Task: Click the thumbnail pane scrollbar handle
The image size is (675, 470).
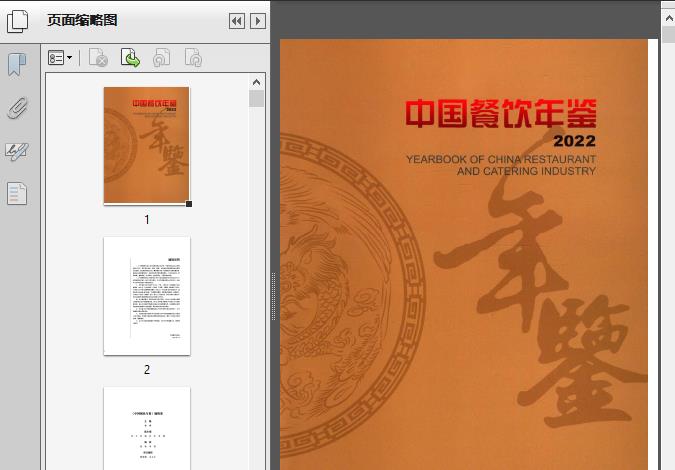Action: pos(257,99)
